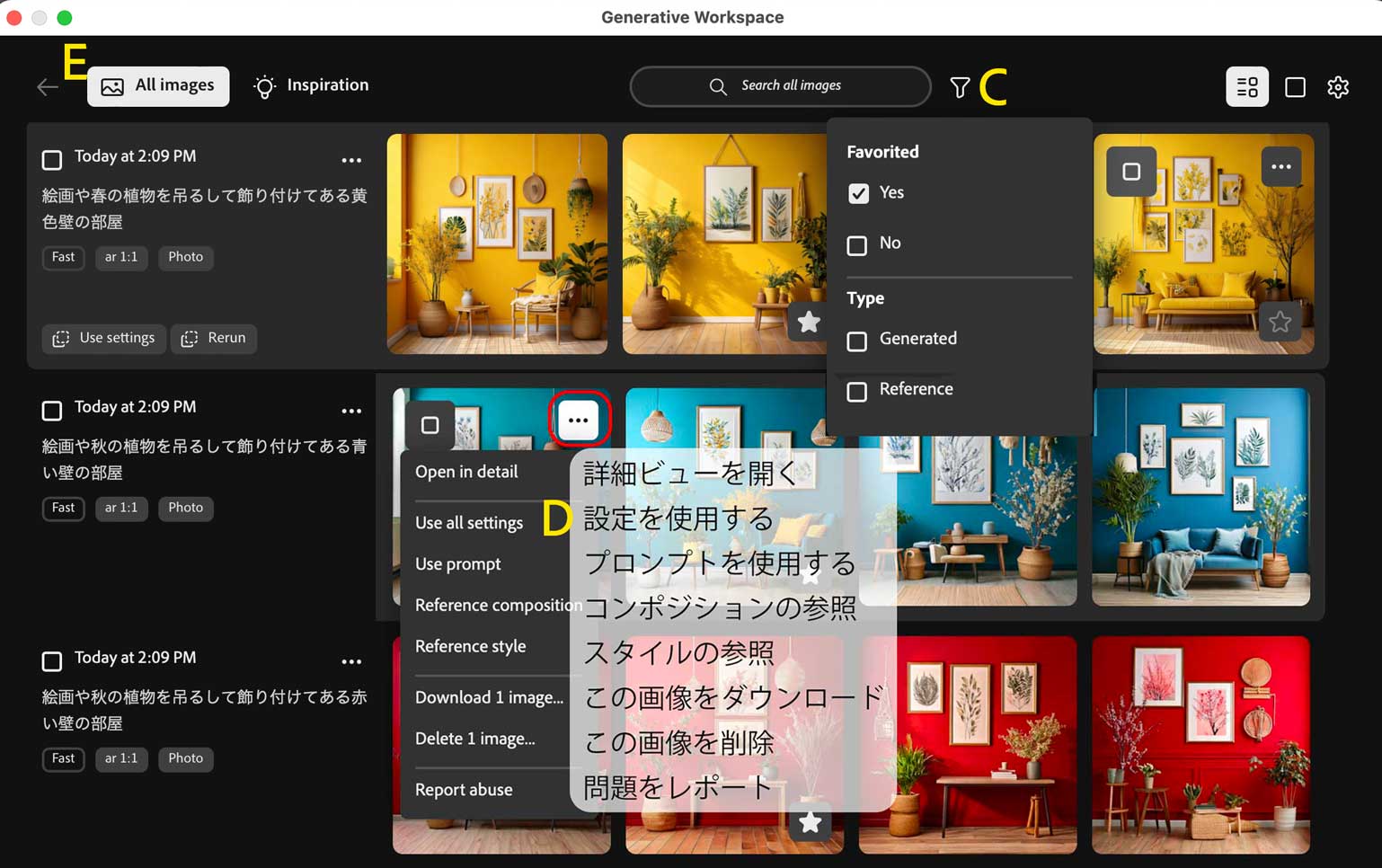Image resolution: width=1382 pixels, height=868 pixels.
Task: Select the list view icon at top right
Action: (1247, 86)
